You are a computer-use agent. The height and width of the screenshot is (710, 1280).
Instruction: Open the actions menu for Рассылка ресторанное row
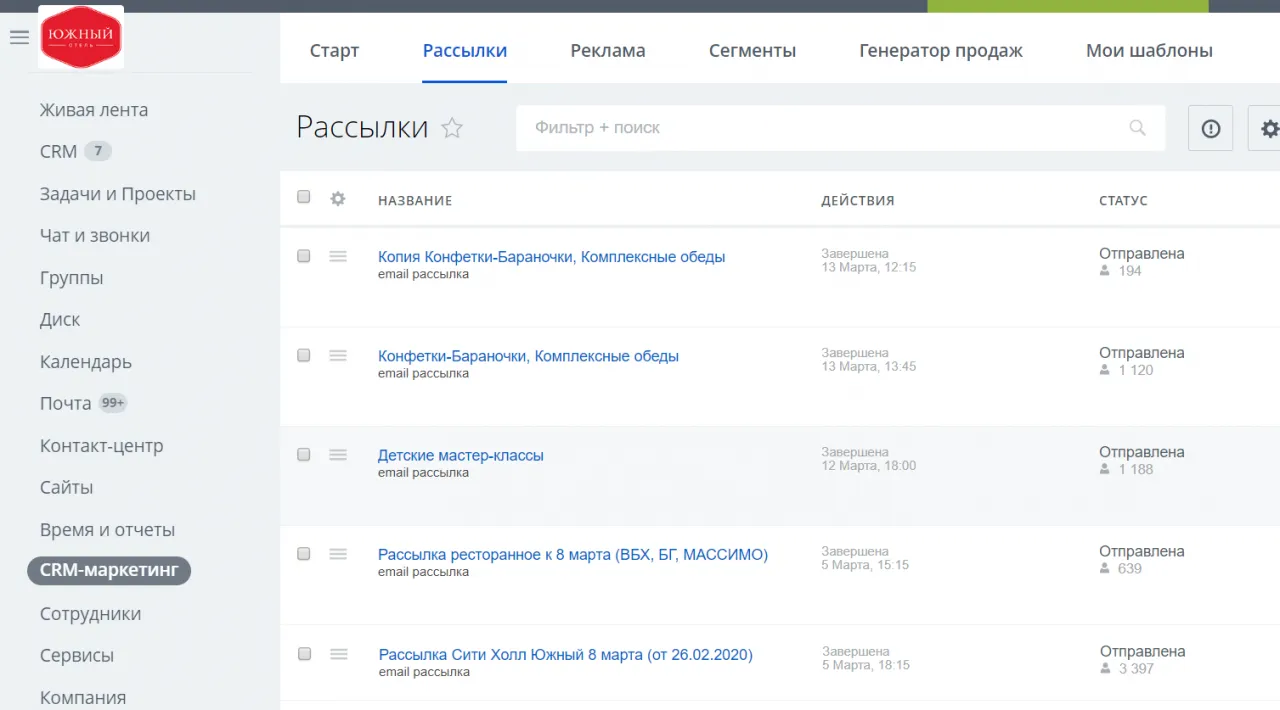pos(337,553)
